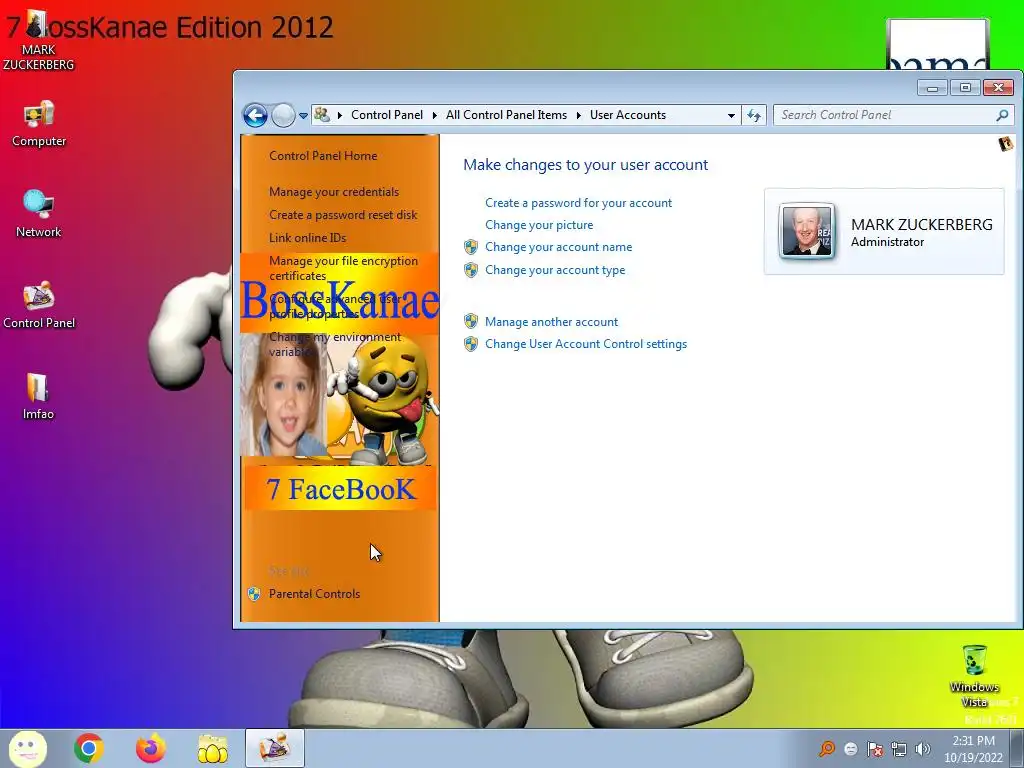Screen dimensions: 1024x768
Task: Expand the arrow after All Control Panel Items
Action: (x=579, y=116)
